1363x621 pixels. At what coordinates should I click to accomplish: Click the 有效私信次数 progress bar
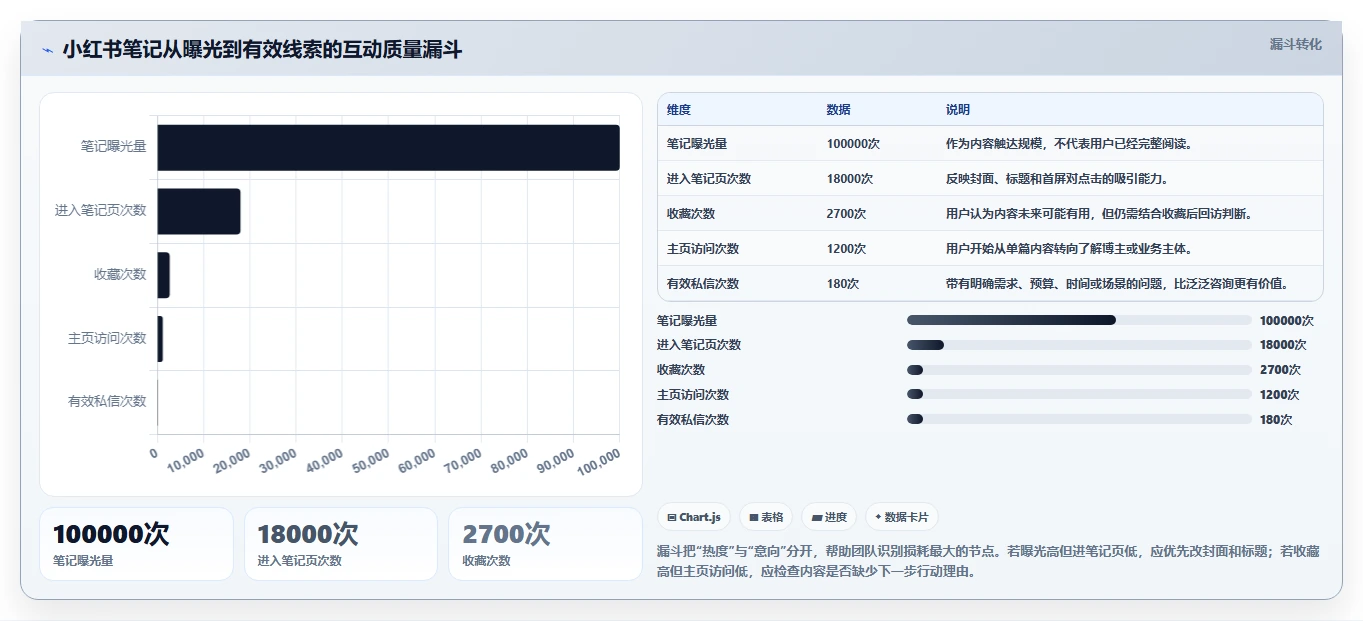click(x=1079, y=419)
